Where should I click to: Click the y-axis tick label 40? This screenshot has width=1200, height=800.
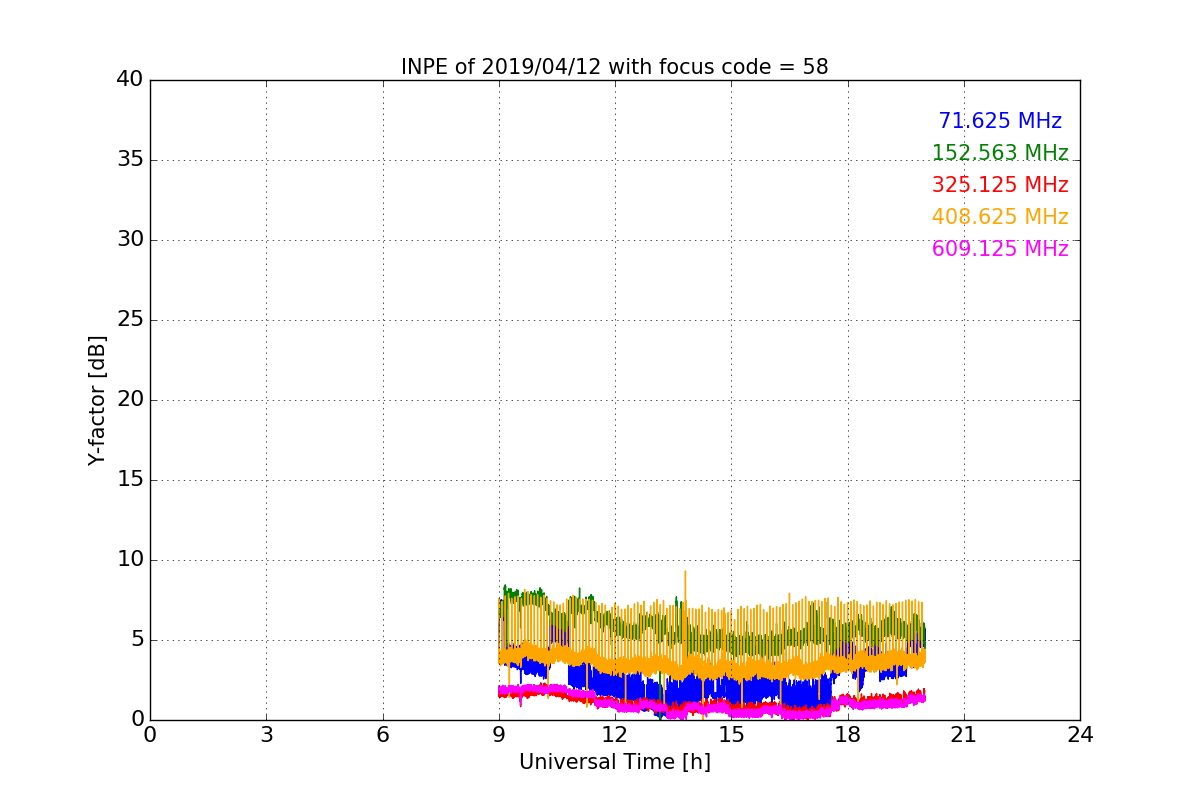tap(130, 80)
